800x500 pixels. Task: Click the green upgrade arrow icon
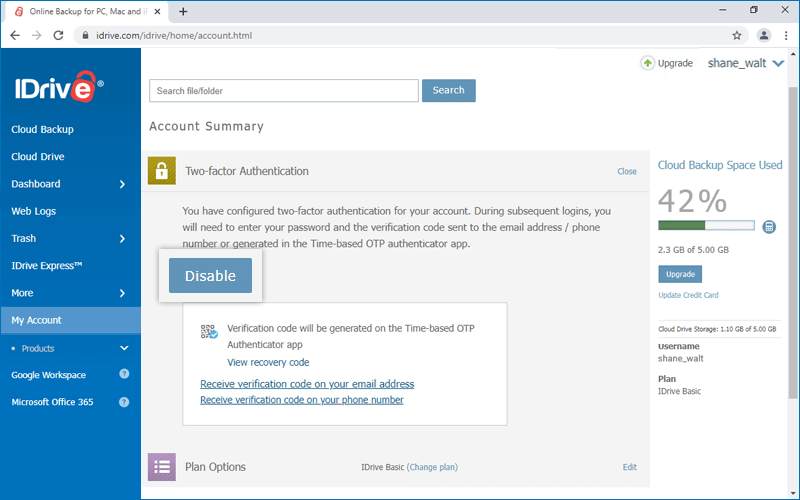click(648, 63)
